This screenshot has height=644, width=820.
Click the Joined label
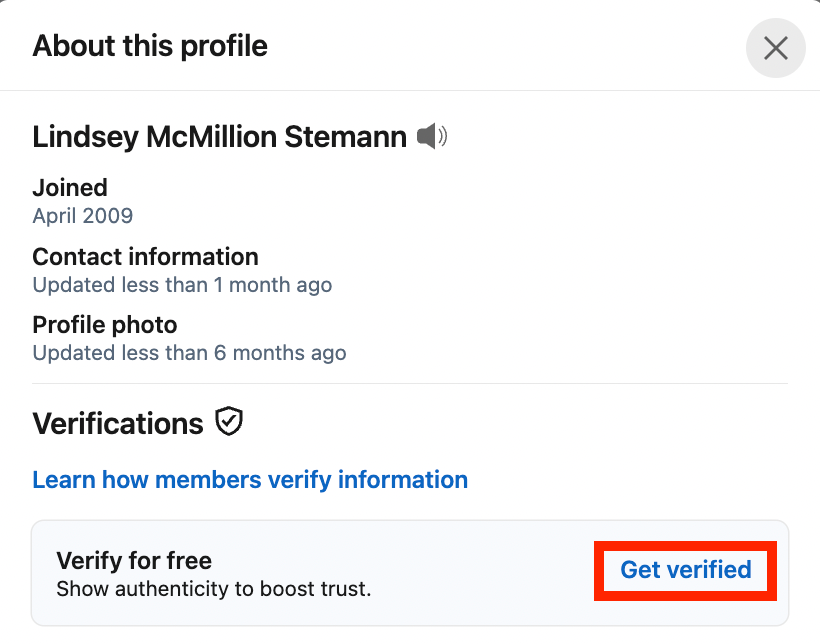pyautogui.click(x=70, y=187)
